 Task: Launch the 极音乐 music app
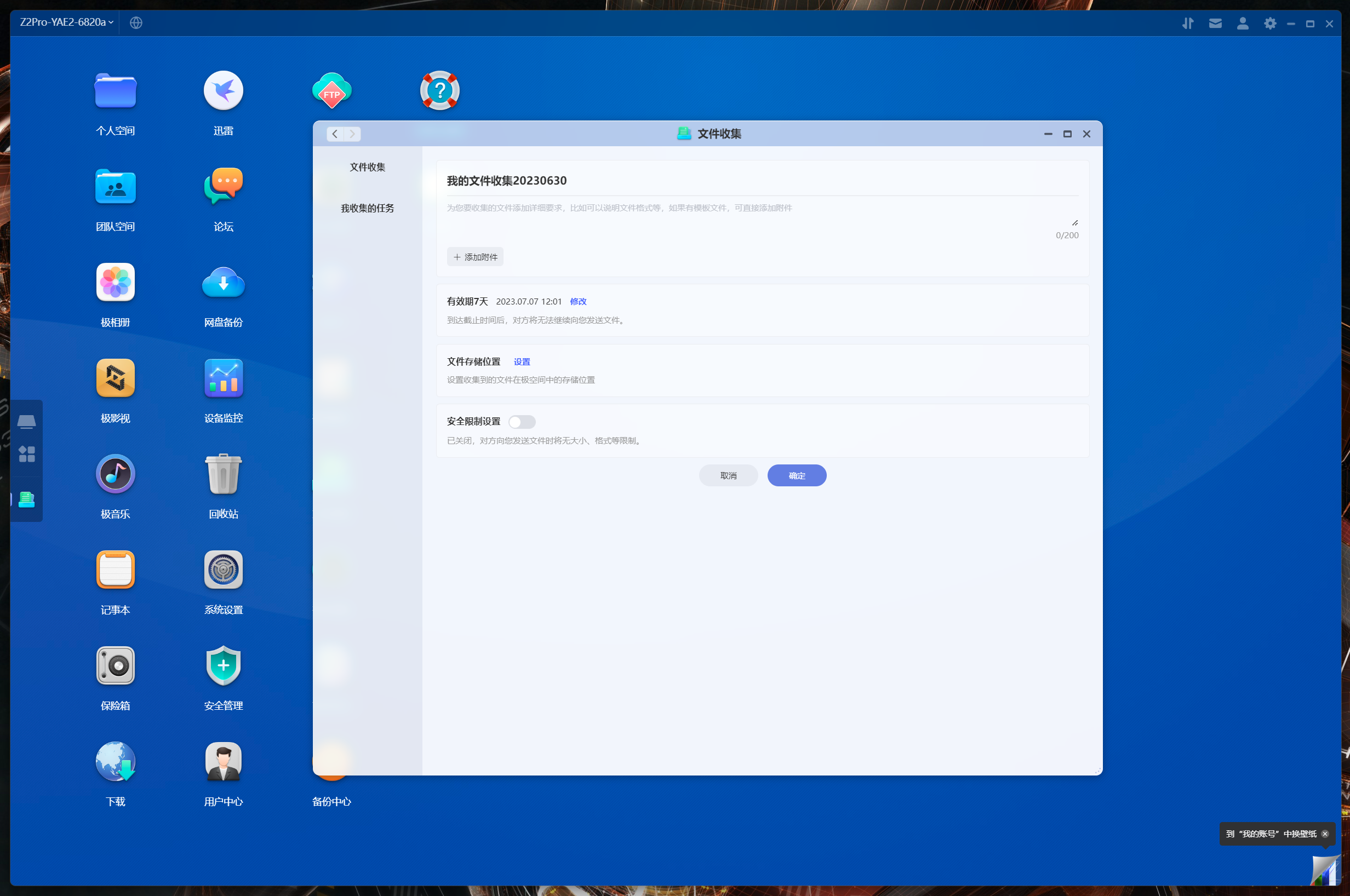[x=116, y=474]
